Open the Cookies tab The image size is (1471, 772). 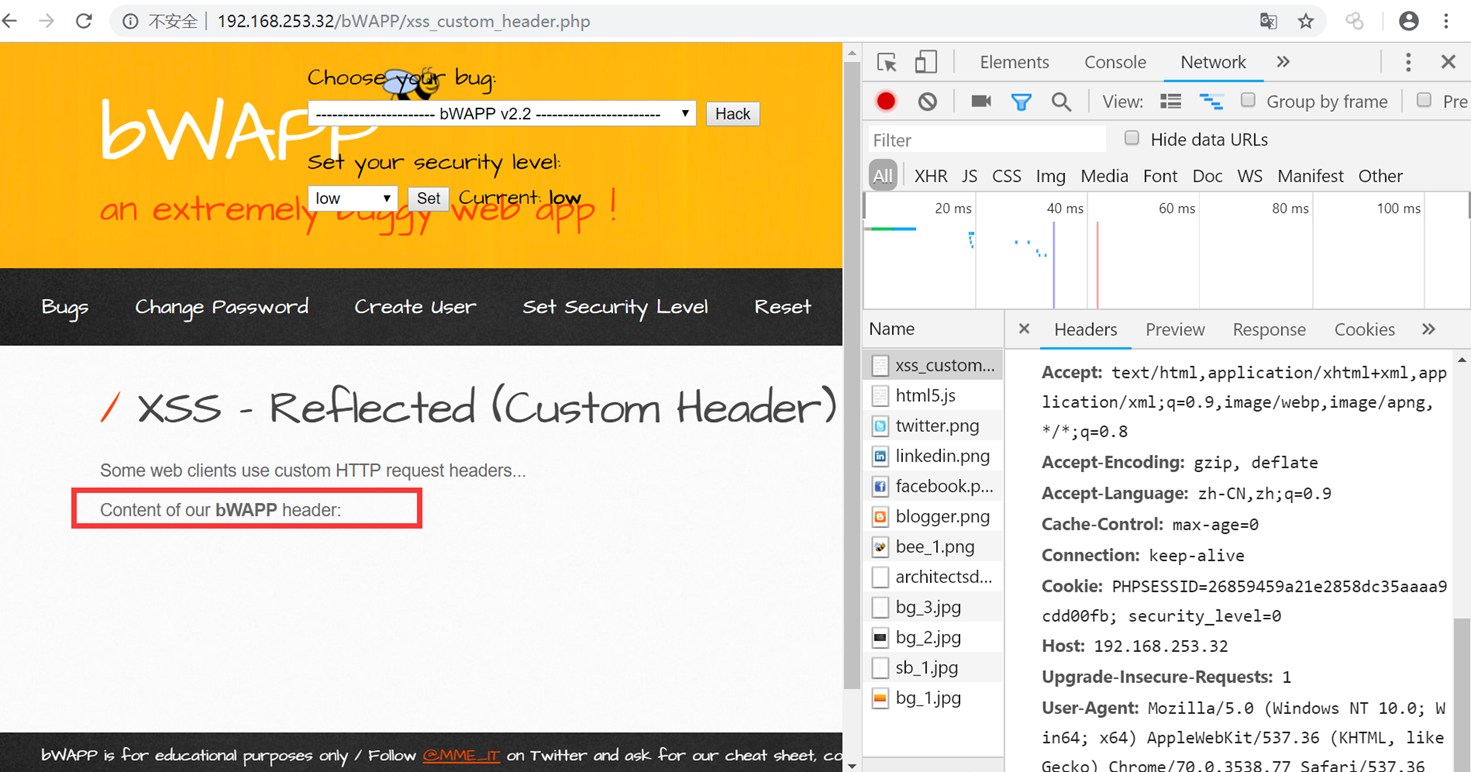click(1364, 329)
